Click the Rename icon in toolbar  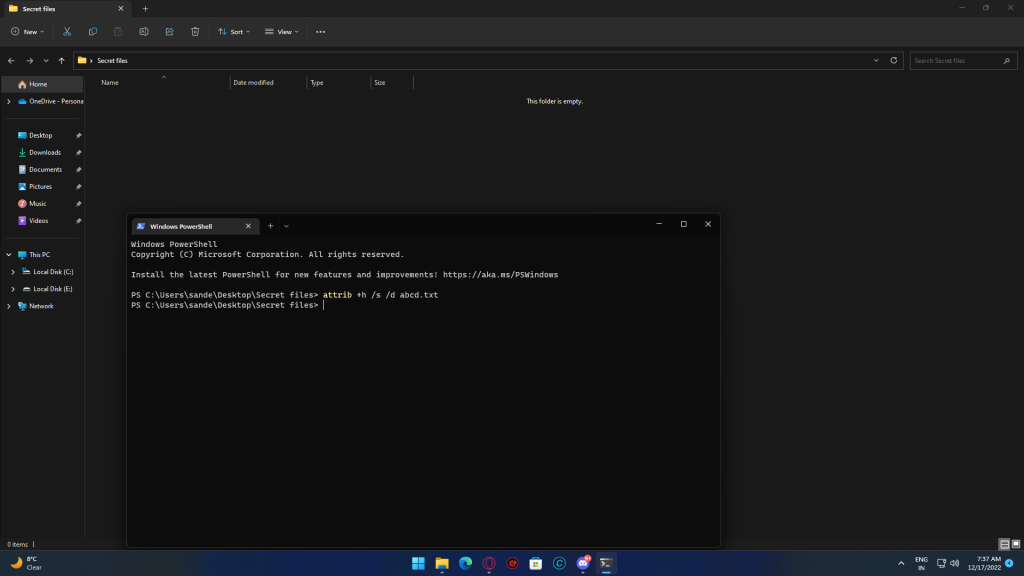[x=144, y=32]
